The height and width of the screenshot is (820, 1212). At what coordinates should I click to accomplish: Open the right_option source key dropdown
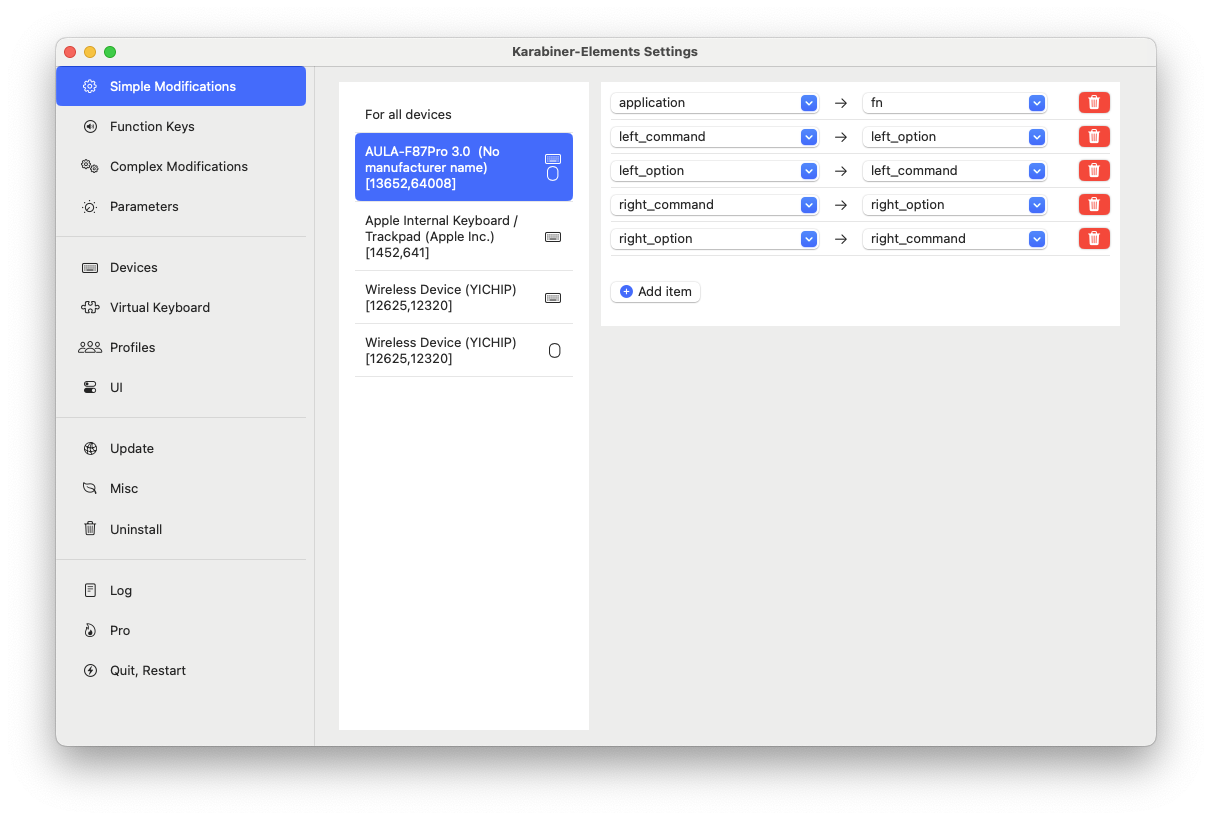(715, 239)
